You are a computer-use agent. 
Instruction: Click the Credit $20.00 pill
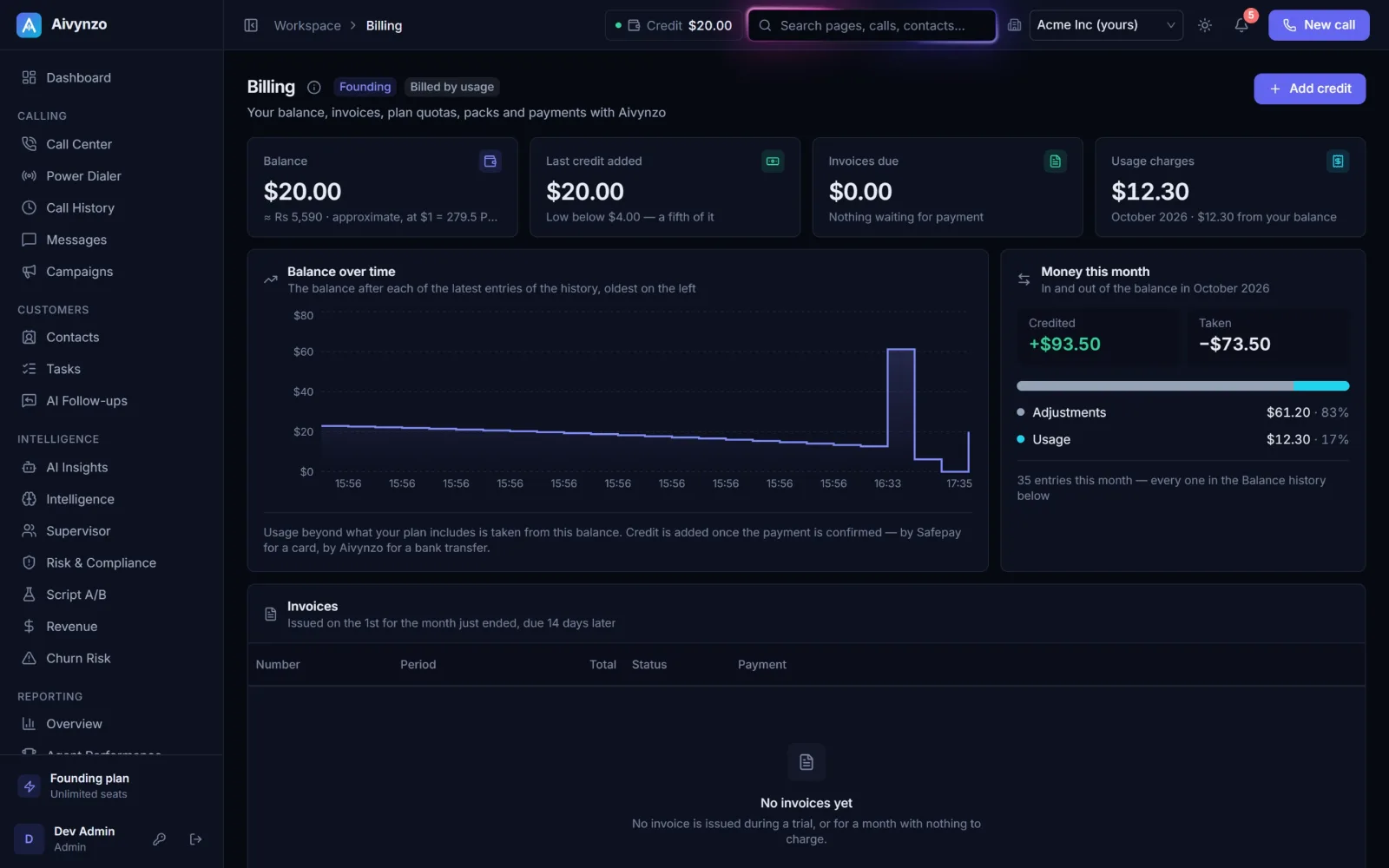674,25
